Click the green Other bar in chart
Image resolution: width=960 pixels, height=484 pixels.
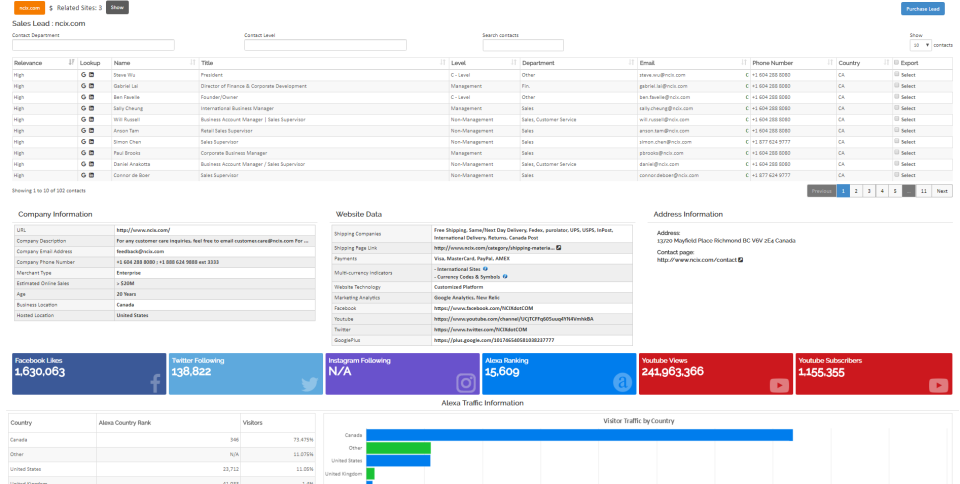399,448
